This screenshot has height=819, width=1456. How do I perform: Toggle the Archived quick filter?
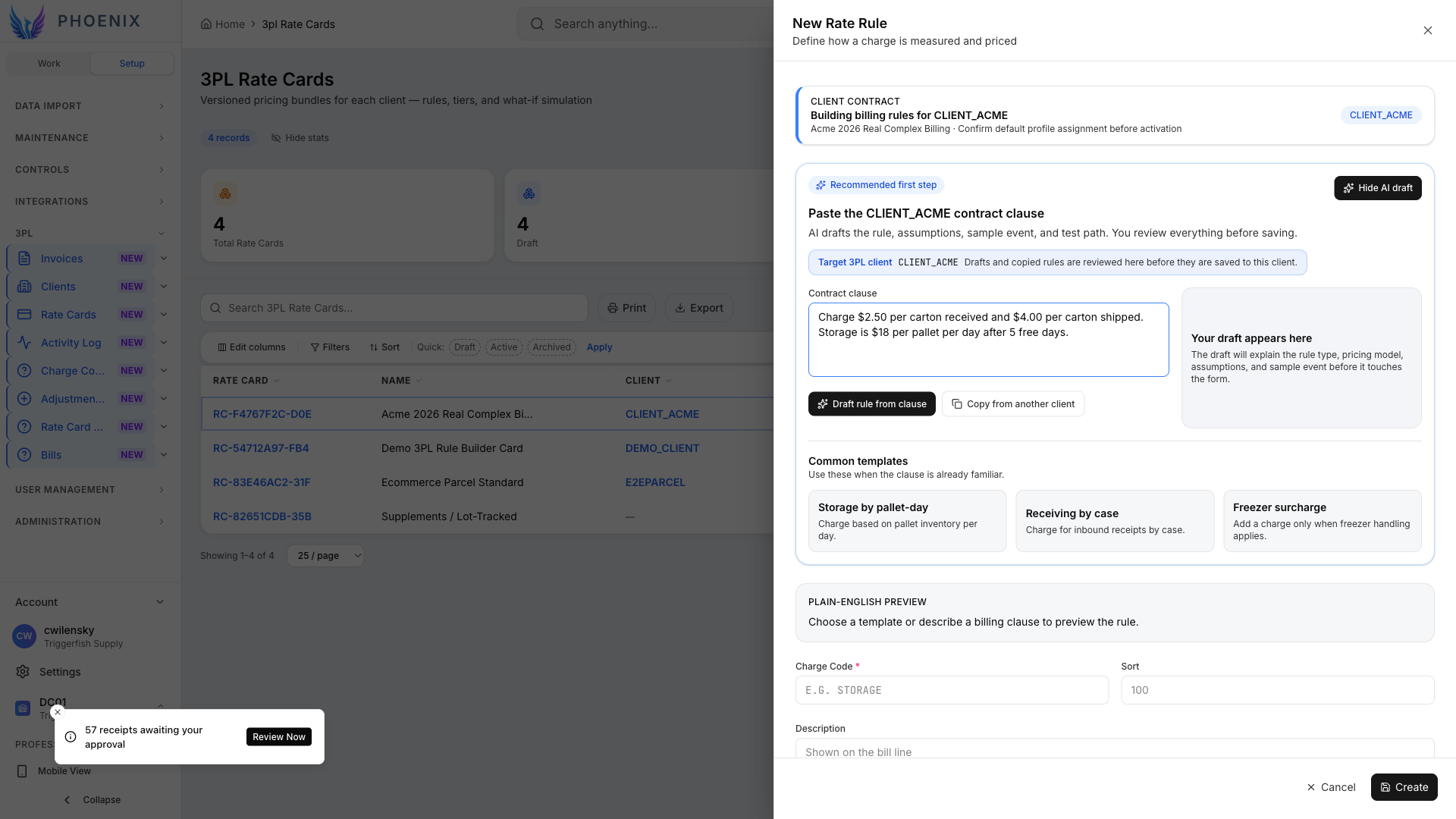point(551,347)
